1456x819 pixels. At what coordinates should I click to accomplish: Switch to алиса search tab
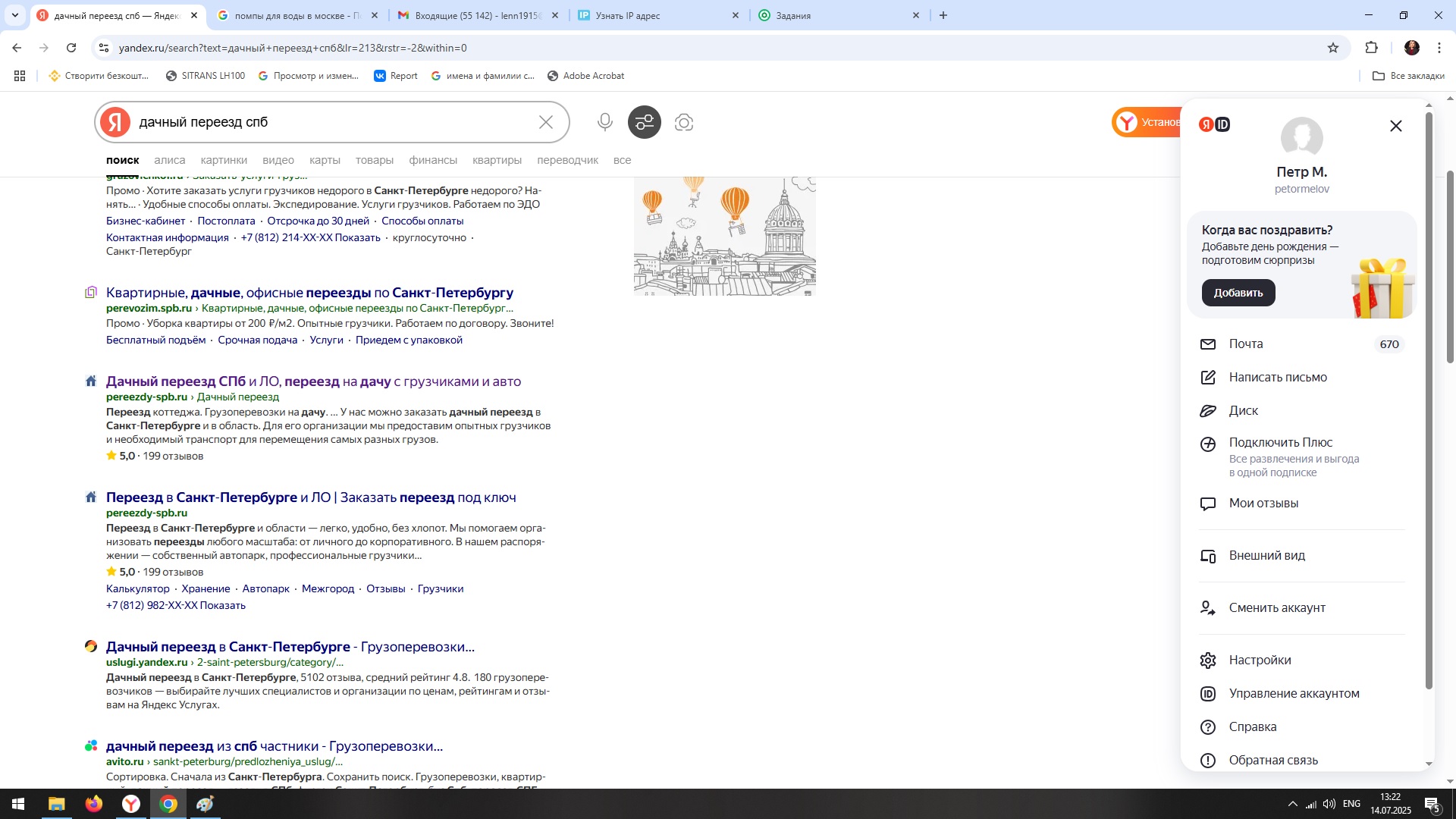tap(169, 160)
